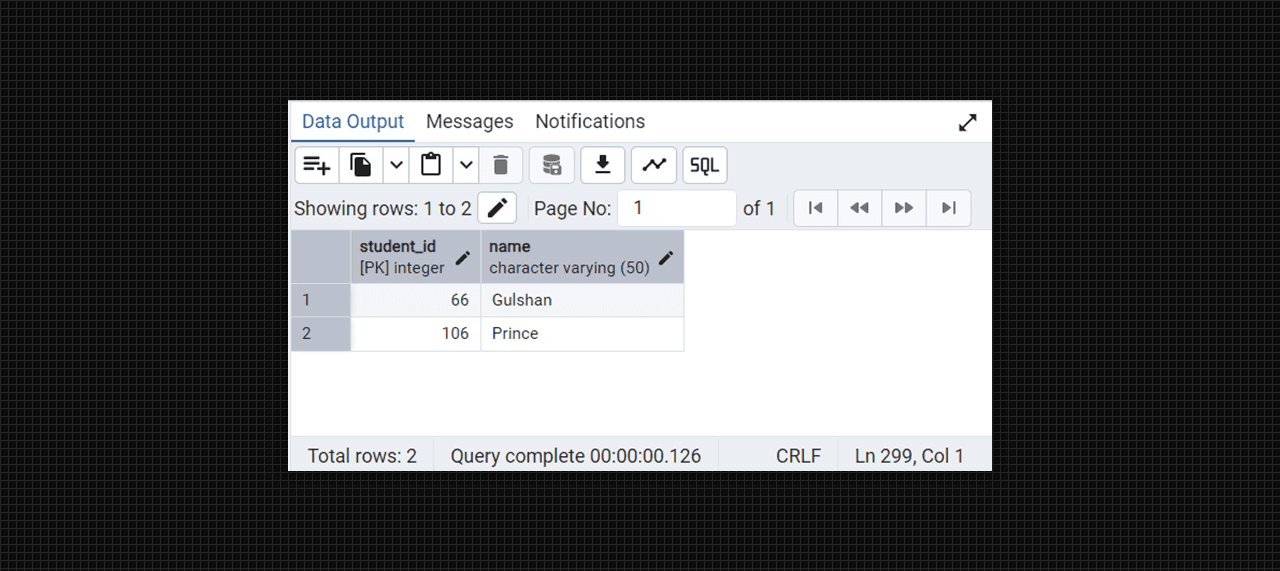Click the edit rows range pencil button
The height and width of the screenshot is (571, 1280).
[497, 208]
